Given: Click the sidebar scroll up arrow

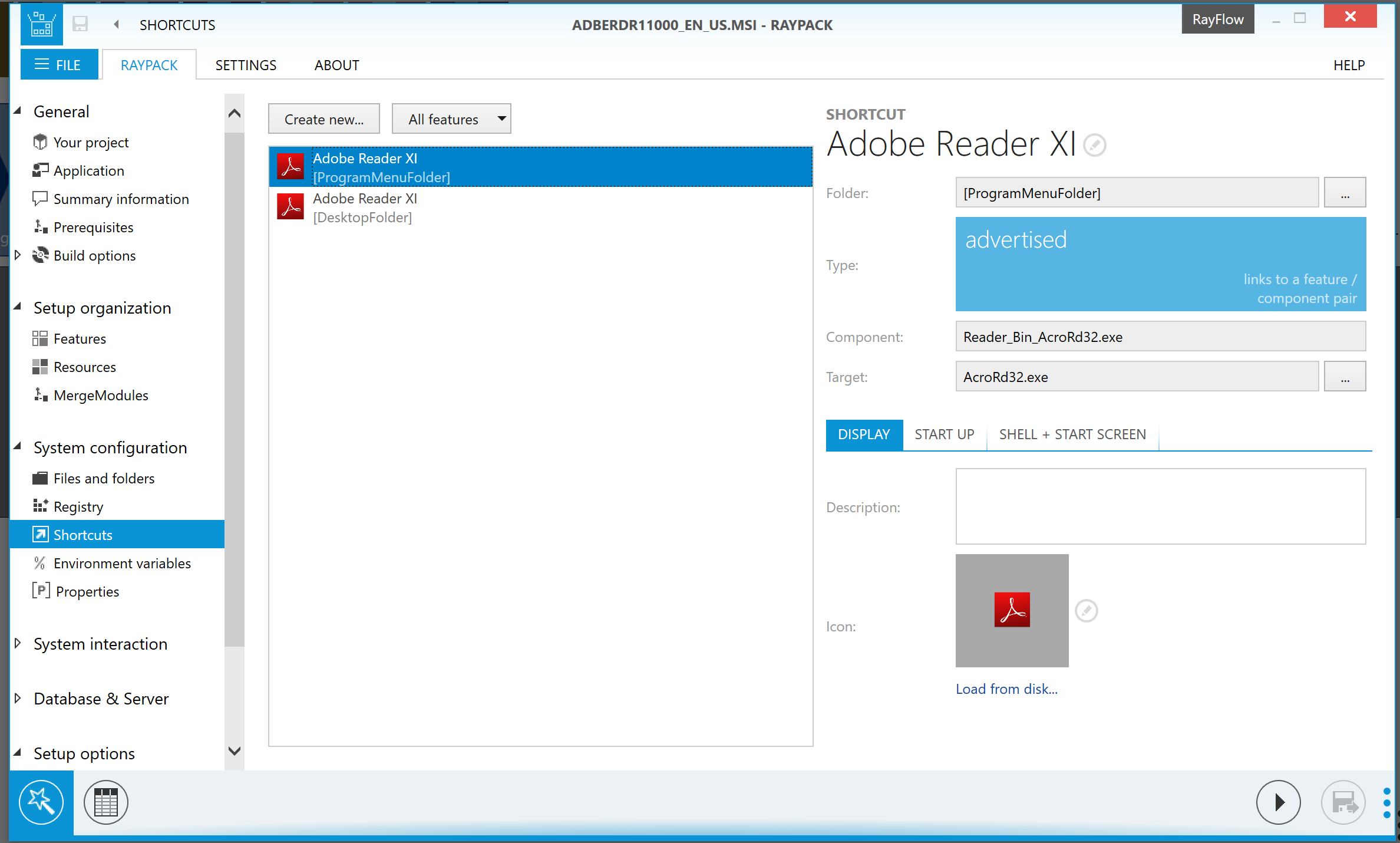Looking at the screenshot, I should 234,113.
